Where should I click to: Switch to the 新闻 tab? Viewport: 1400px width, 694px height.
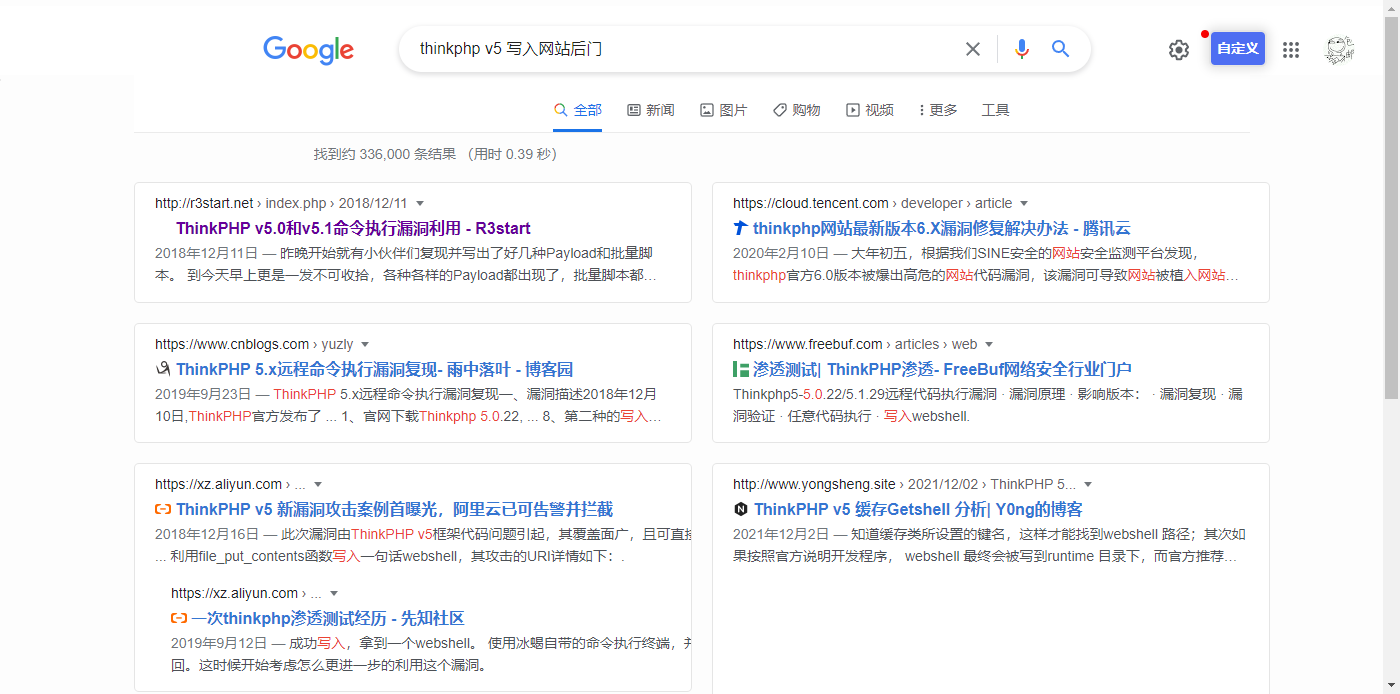tap(651, 110)
